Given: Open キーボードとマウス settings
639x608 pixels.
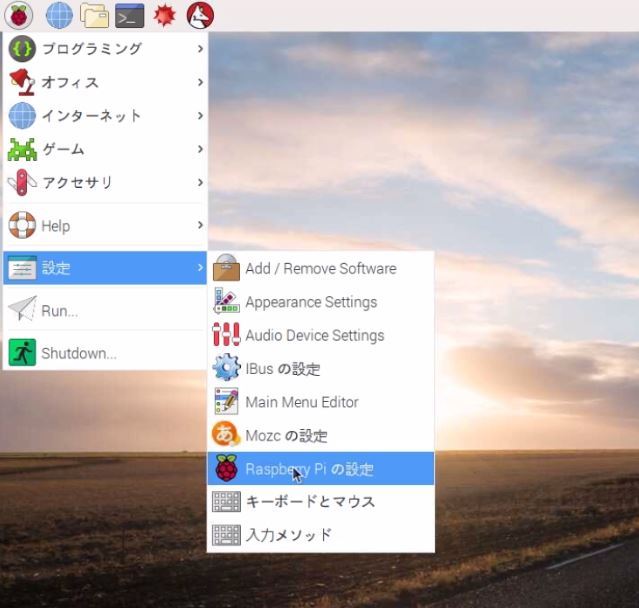Looking at the screenshot, I should [310, 501].
